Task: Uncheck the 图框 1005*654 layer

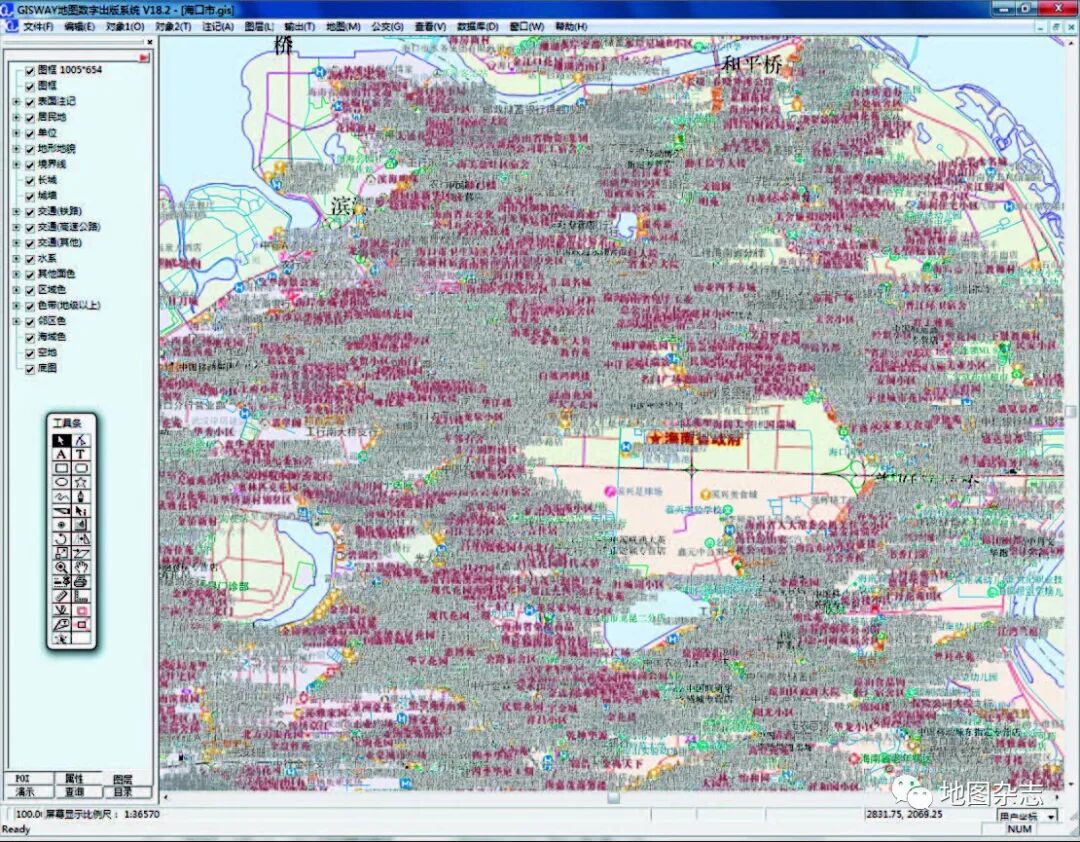Action: [30, 70]
